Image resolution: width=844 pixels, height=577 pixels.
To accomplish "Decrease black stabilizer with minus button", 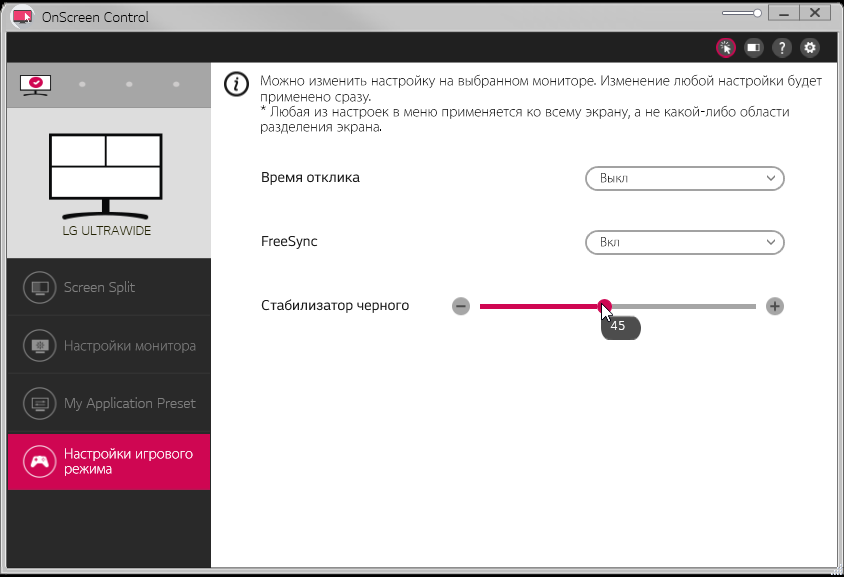I will (461, 306).
